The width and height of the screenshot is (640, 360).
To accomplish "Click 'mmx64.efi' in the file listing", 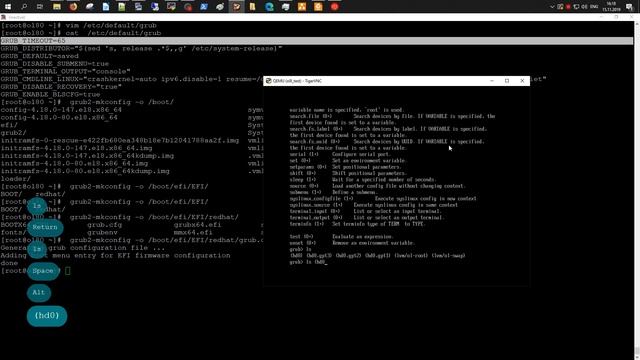I will (193, 233).
